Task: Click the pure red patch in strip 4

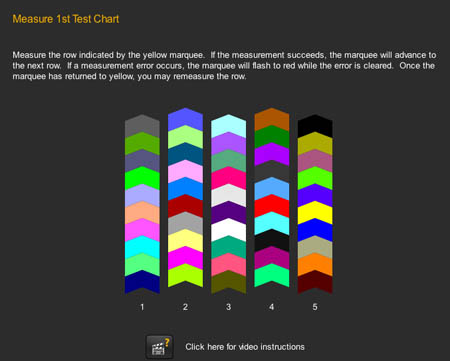Action: click(272, 206)
